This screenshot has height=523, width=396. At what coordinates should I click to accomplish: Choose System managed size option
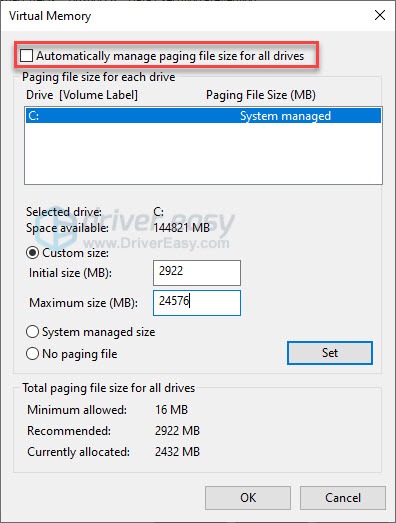pyautogui.click(x=32, y=332)
